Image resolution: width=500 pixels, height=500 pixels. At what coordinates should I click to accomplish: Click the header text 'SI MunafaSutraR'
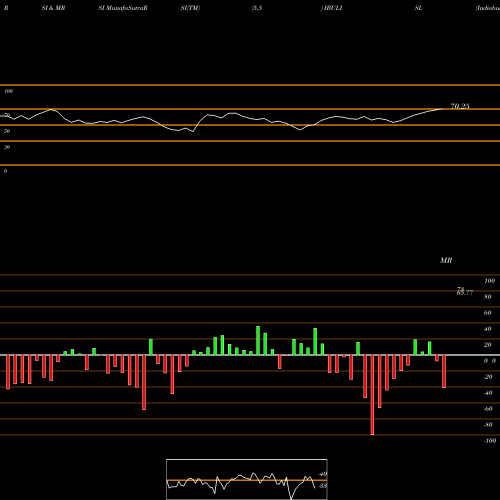click(x=123, y=8)
